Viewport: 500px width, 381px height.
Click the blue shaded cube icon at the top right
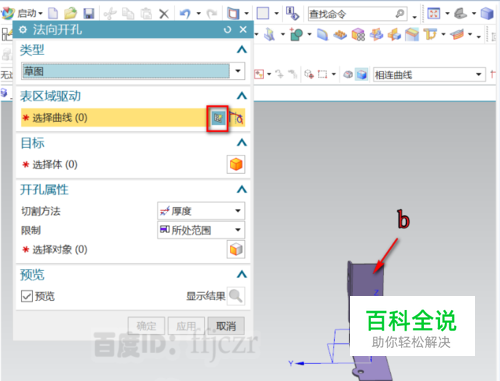click(x=487, y=14)
